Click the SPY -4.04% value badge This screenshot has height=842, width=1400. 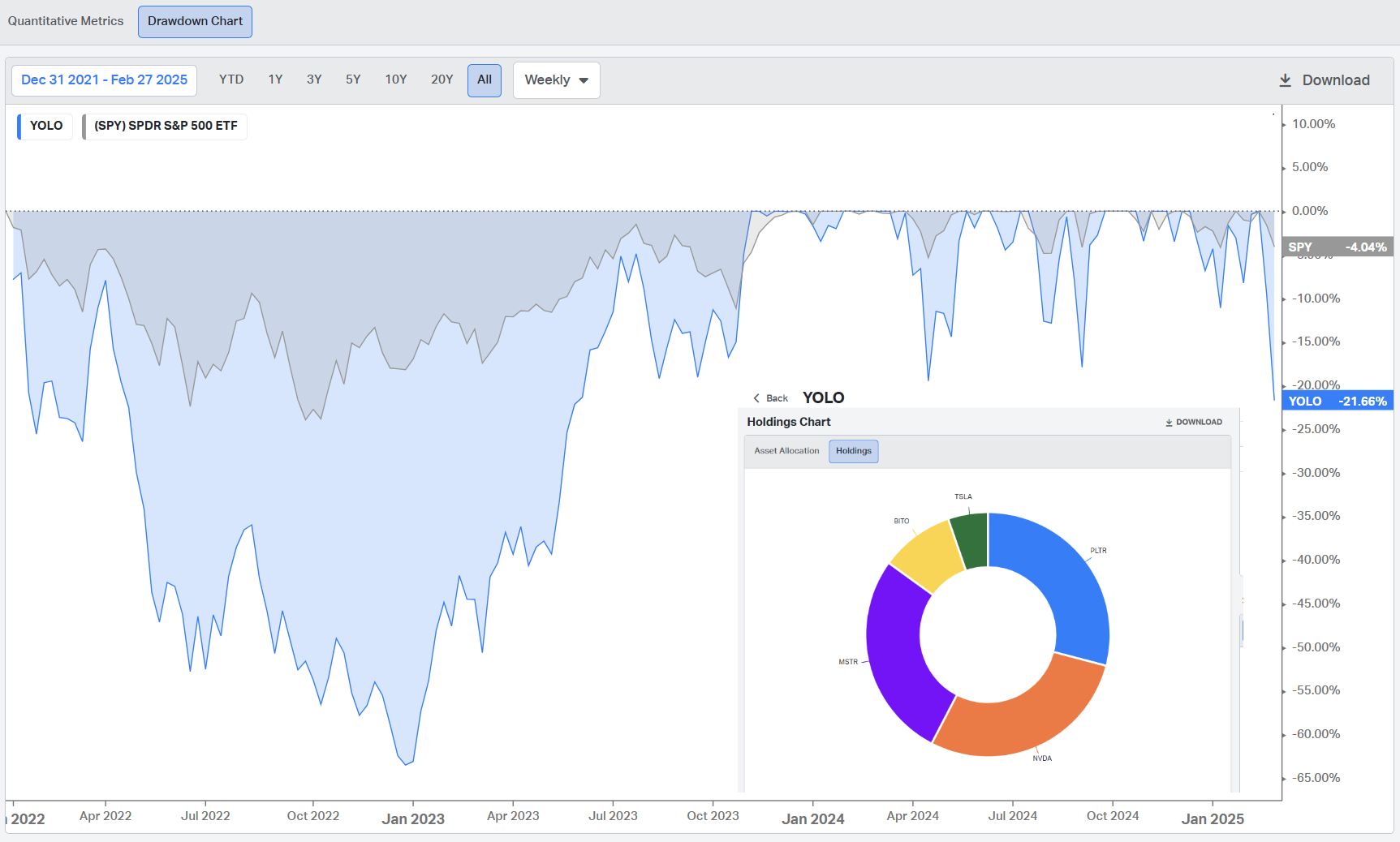[1338, 247]
